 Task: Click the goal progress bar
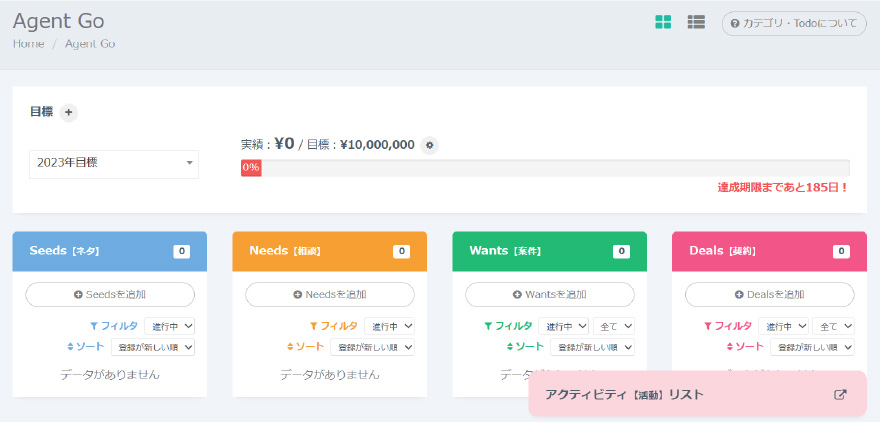tap(545, 168)
